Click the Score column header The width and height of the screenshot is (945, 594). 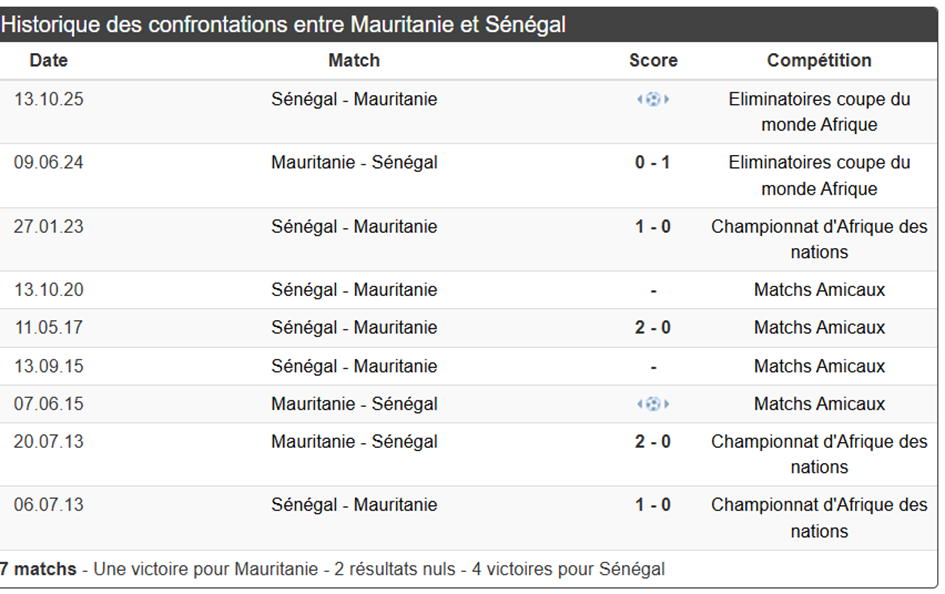tap(653, 60)
